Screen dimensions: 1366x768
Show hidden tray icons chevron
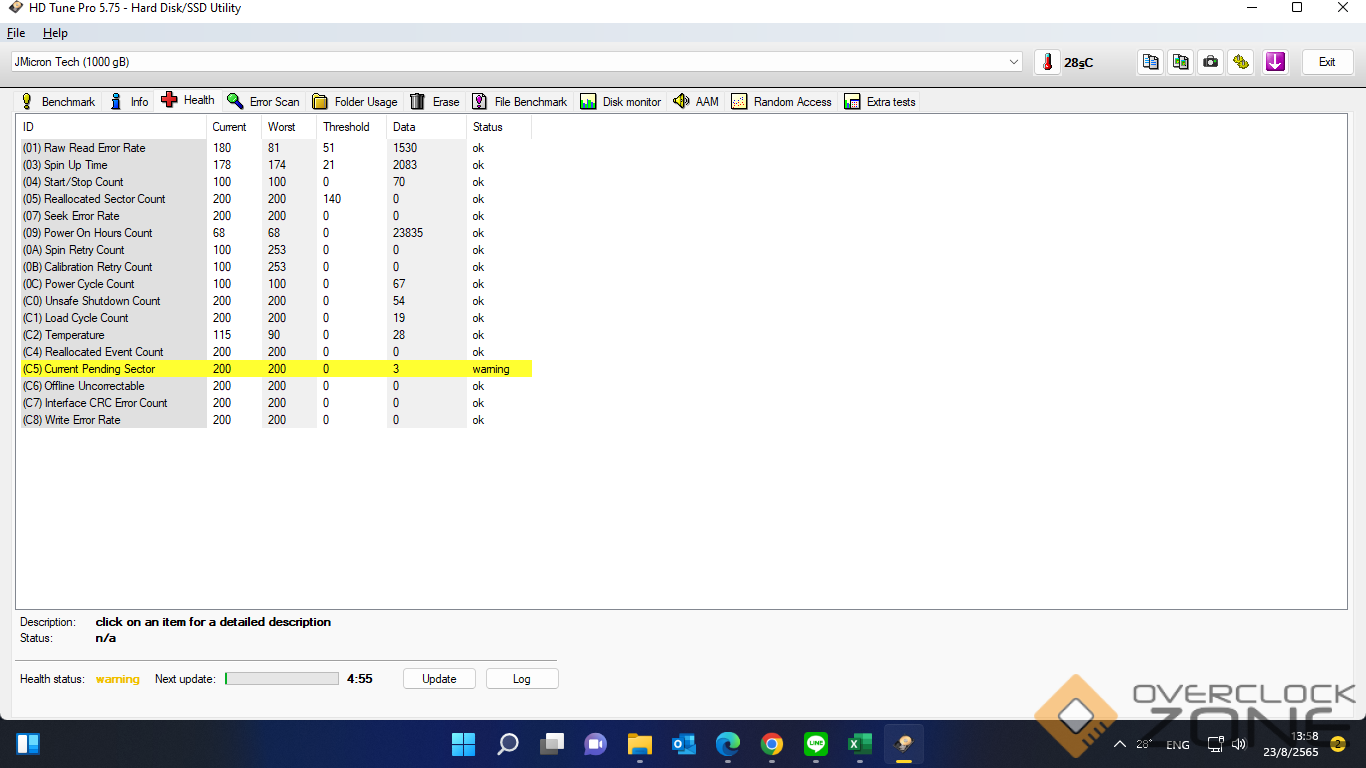(1120, 744)
